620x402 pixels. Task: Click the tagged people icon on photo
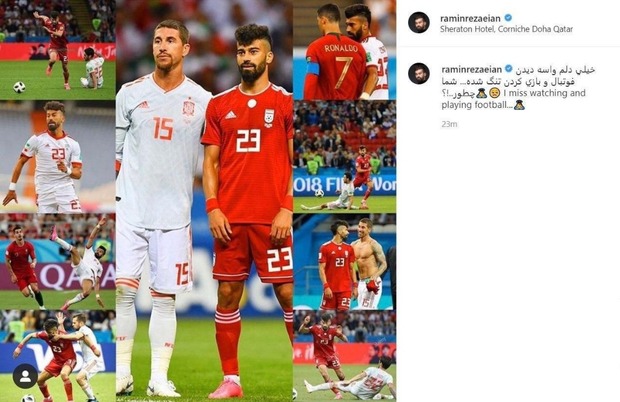click(25, 376)
